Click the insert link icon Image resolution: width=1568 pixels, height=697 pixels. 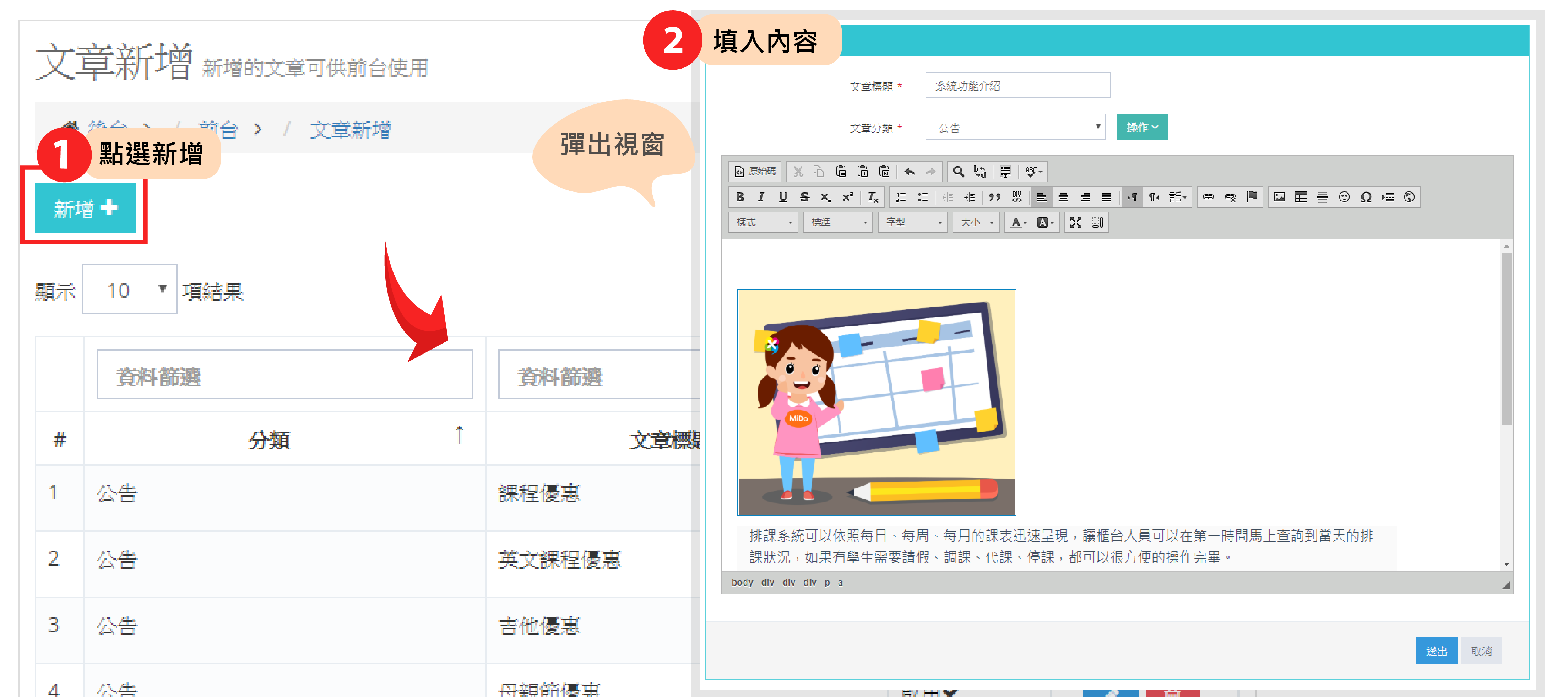click(x=1208, y=197)
